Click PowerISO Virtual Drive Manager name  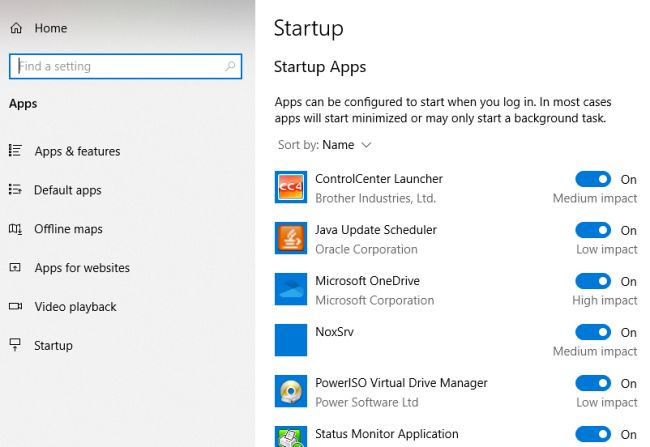pyautogui.click(x=401, y=383)
